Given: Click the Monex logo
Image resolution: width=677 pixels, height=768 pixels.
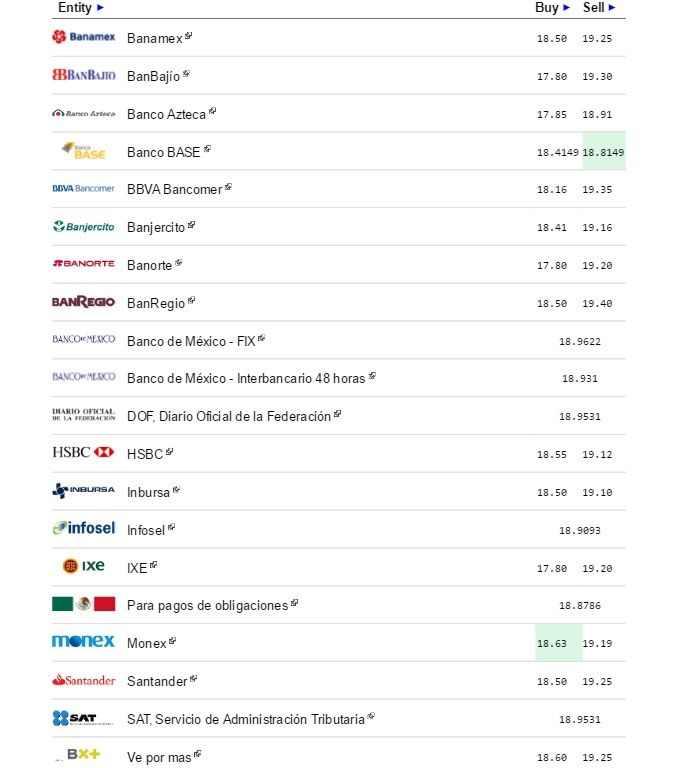Looking at the screenshot, I should click(83, 641).
